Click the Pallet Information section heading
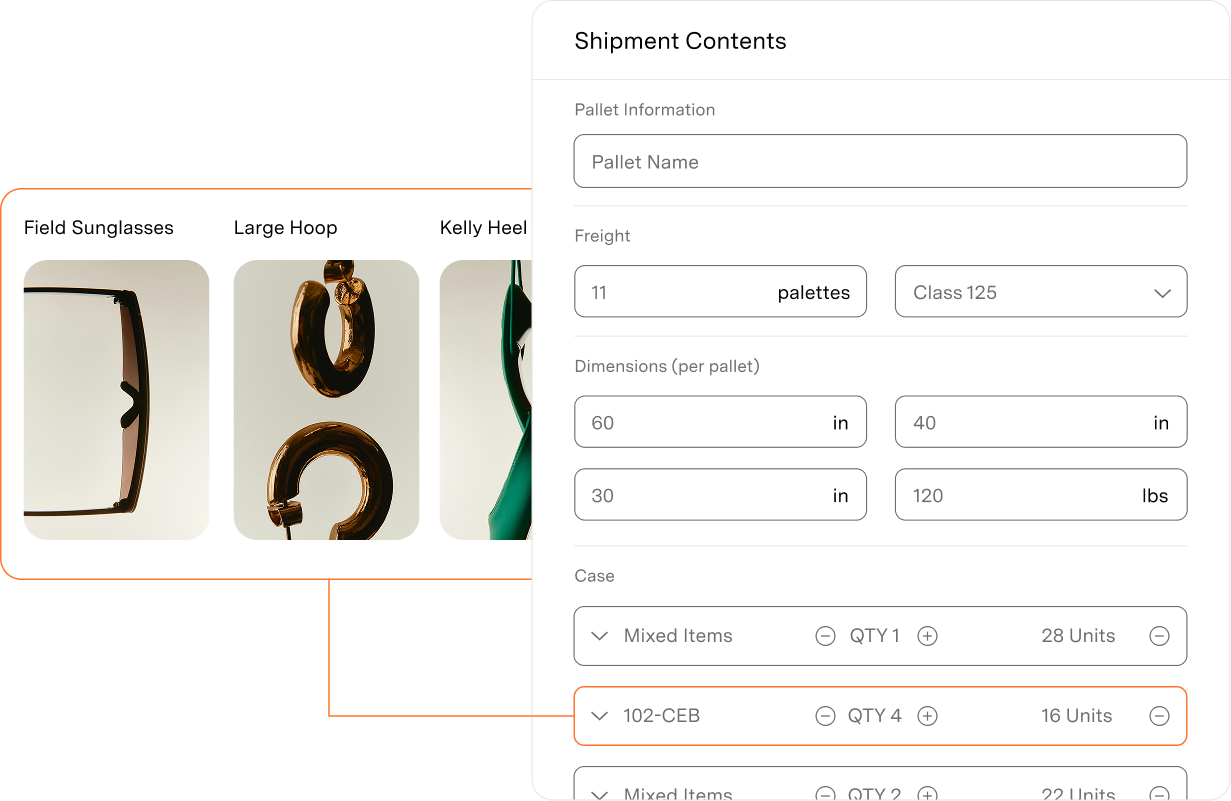This screenshot has height=801, width=1231. pyautogui.click(x=645, y=109)
